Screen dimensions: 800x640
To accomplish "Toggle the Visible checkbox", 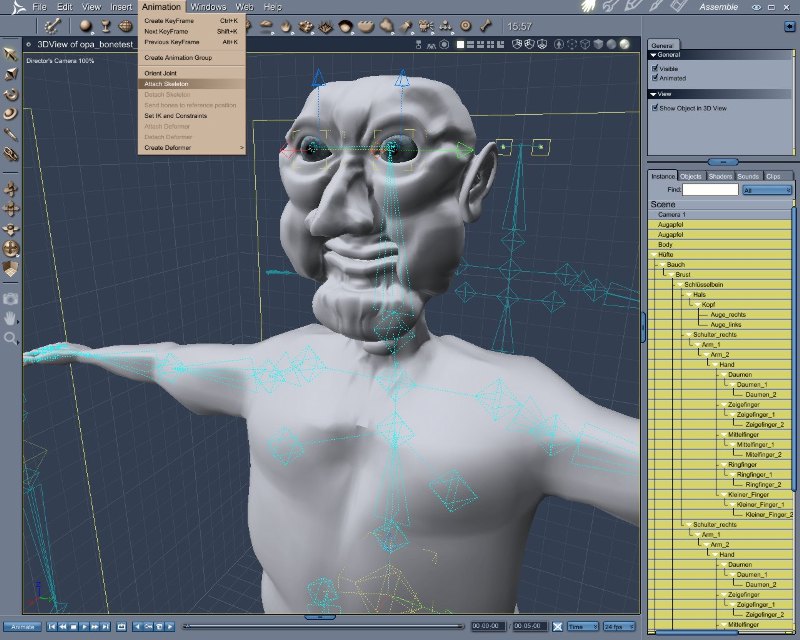I will coord(655,68).
